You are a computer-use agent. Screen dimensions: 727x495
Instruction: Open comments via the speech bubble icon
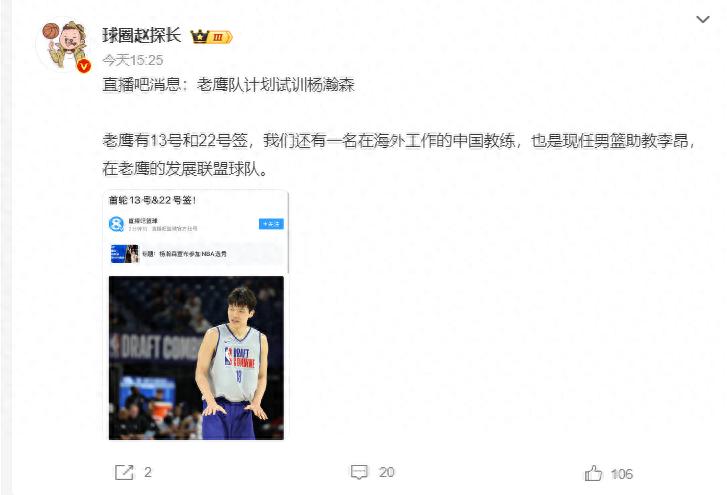click(359, 472)
